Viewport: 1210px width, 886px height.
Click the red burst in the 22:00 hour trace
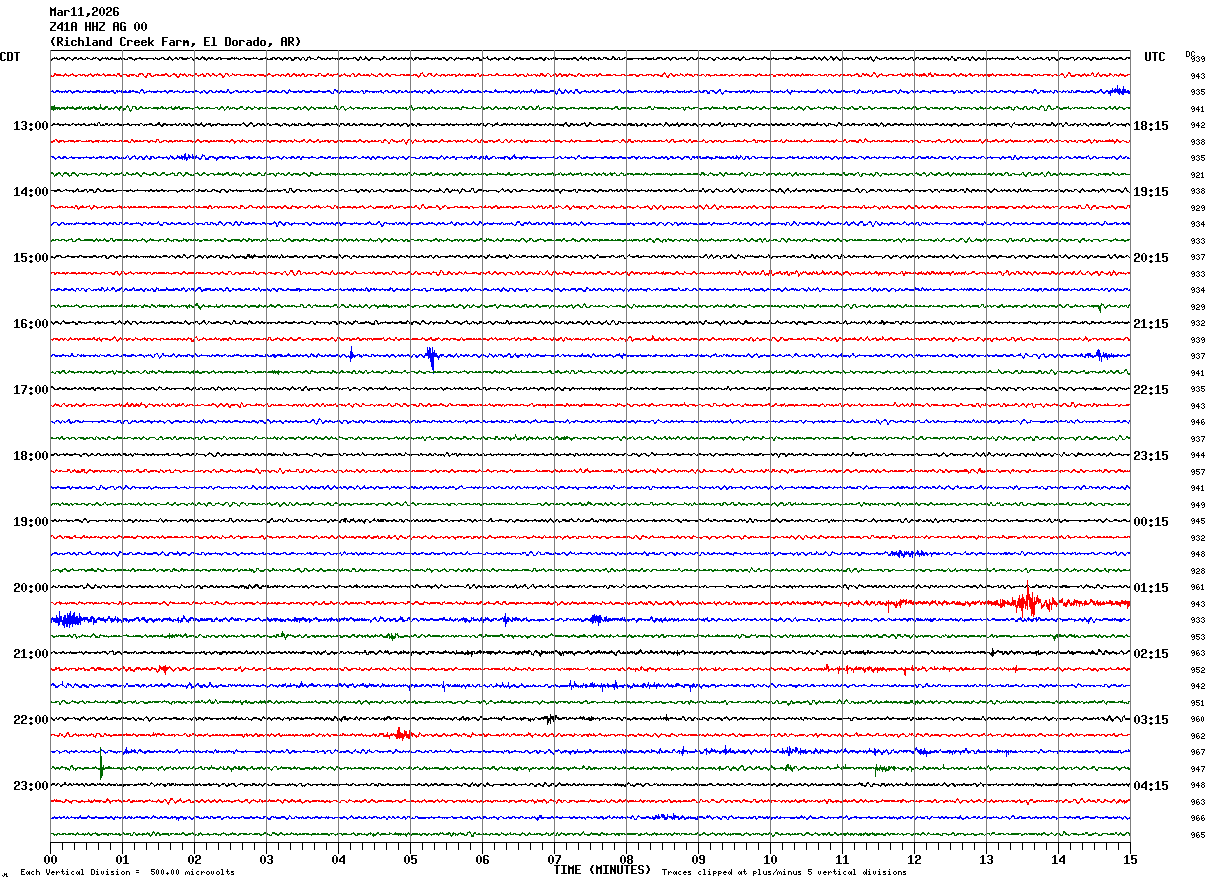tap(401, 734)
